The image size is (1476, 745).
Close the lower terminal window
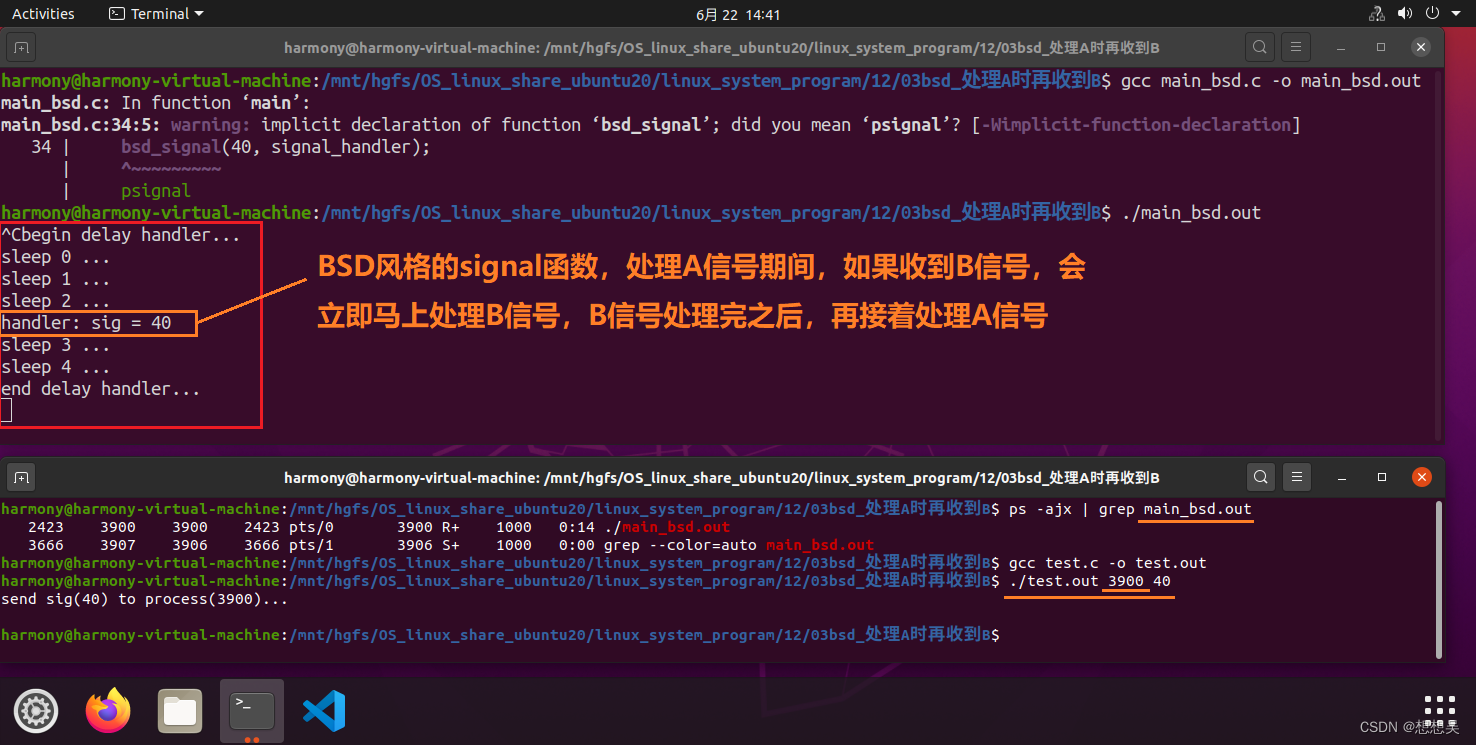coord(1421,477)
